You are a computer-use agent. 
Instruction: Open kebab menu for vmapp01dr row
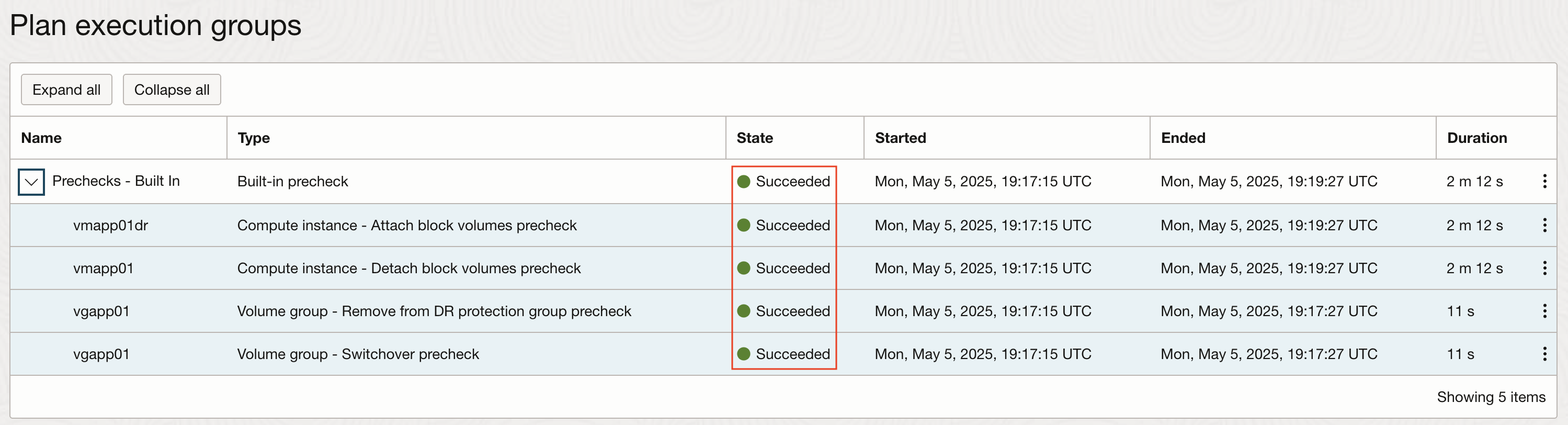coord(1544,225)
